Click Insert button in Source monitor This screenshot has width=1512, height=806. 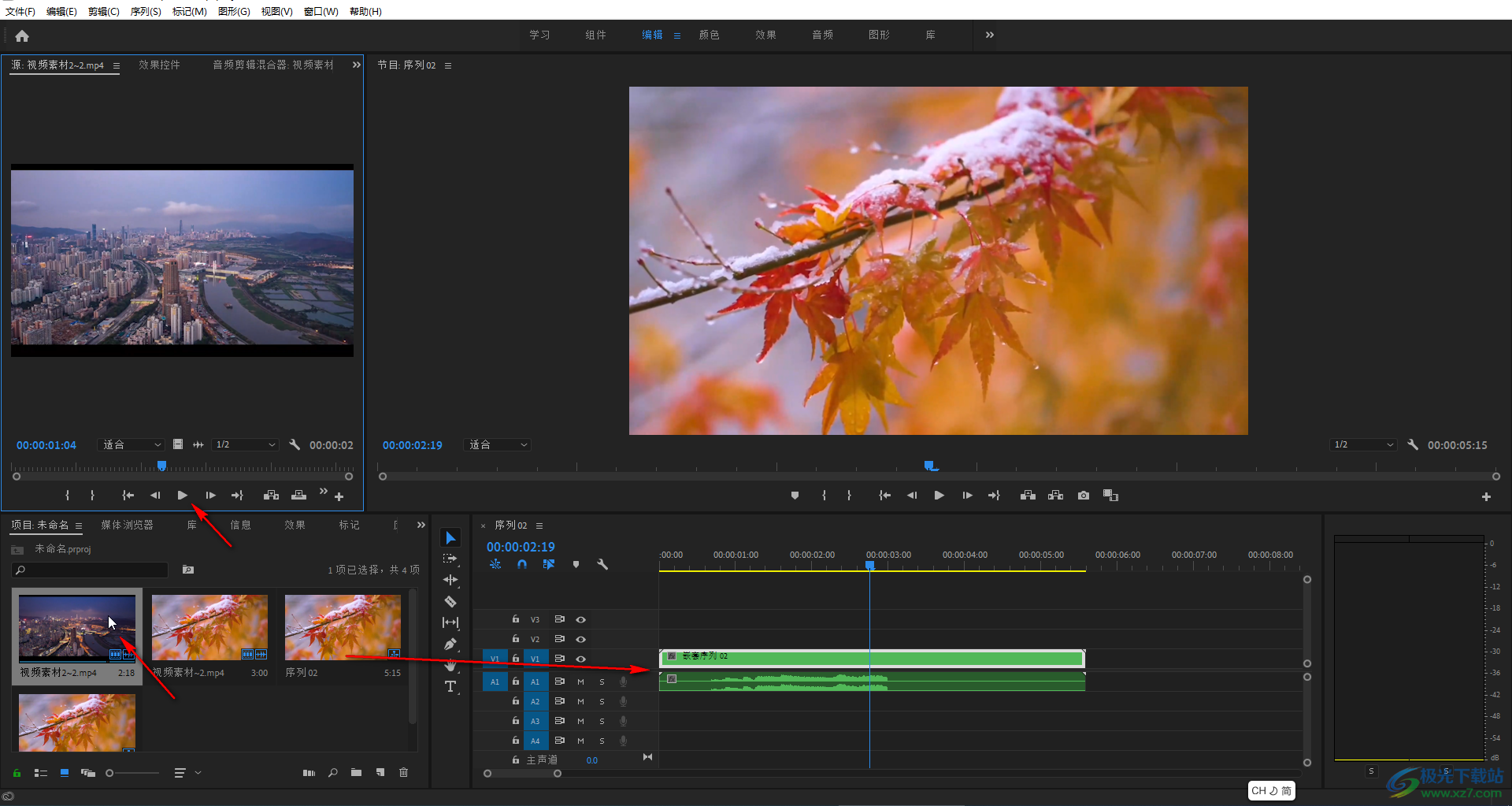tap(271, 496)
